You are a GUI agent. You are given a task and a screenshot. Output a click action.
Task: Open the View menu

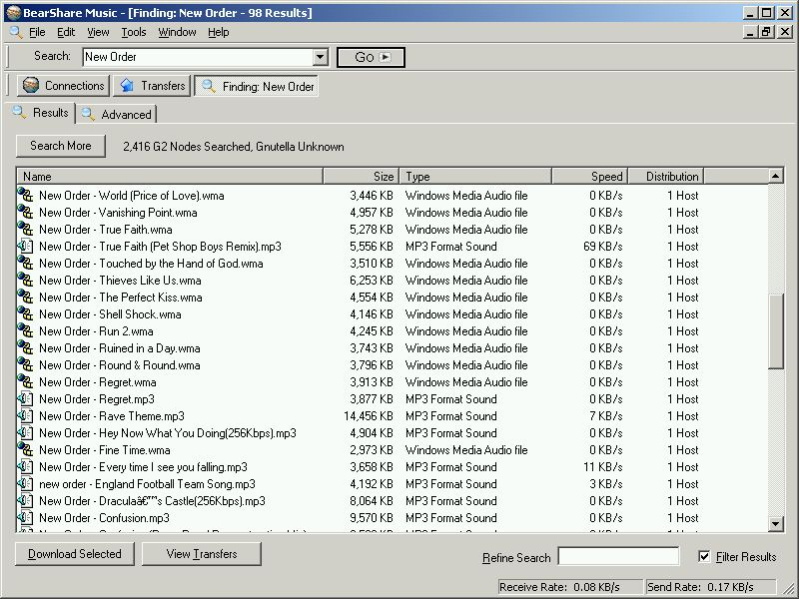click(x=98, y=32)
